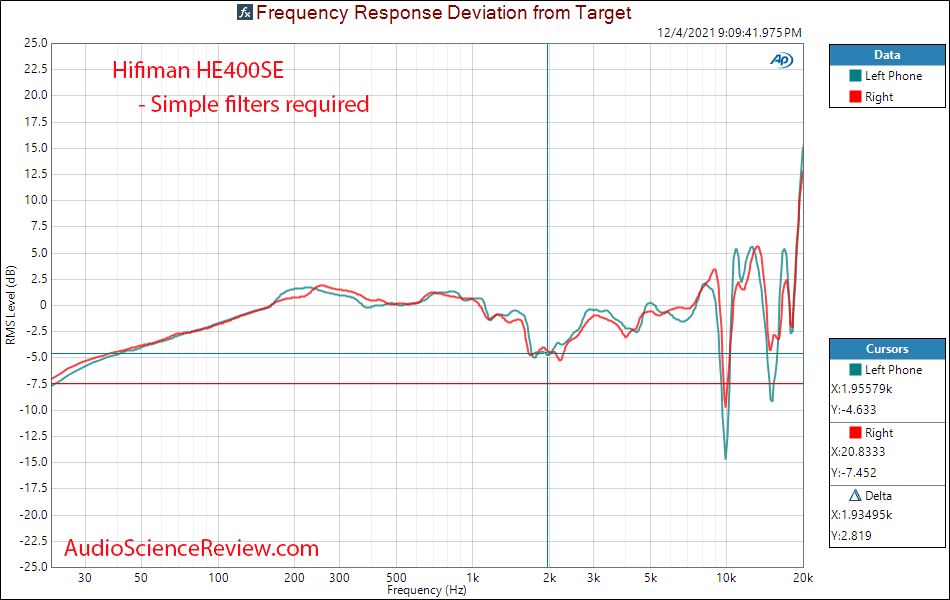
Task: Click the AP logo in the graph corner
Action: click(782, 60)
